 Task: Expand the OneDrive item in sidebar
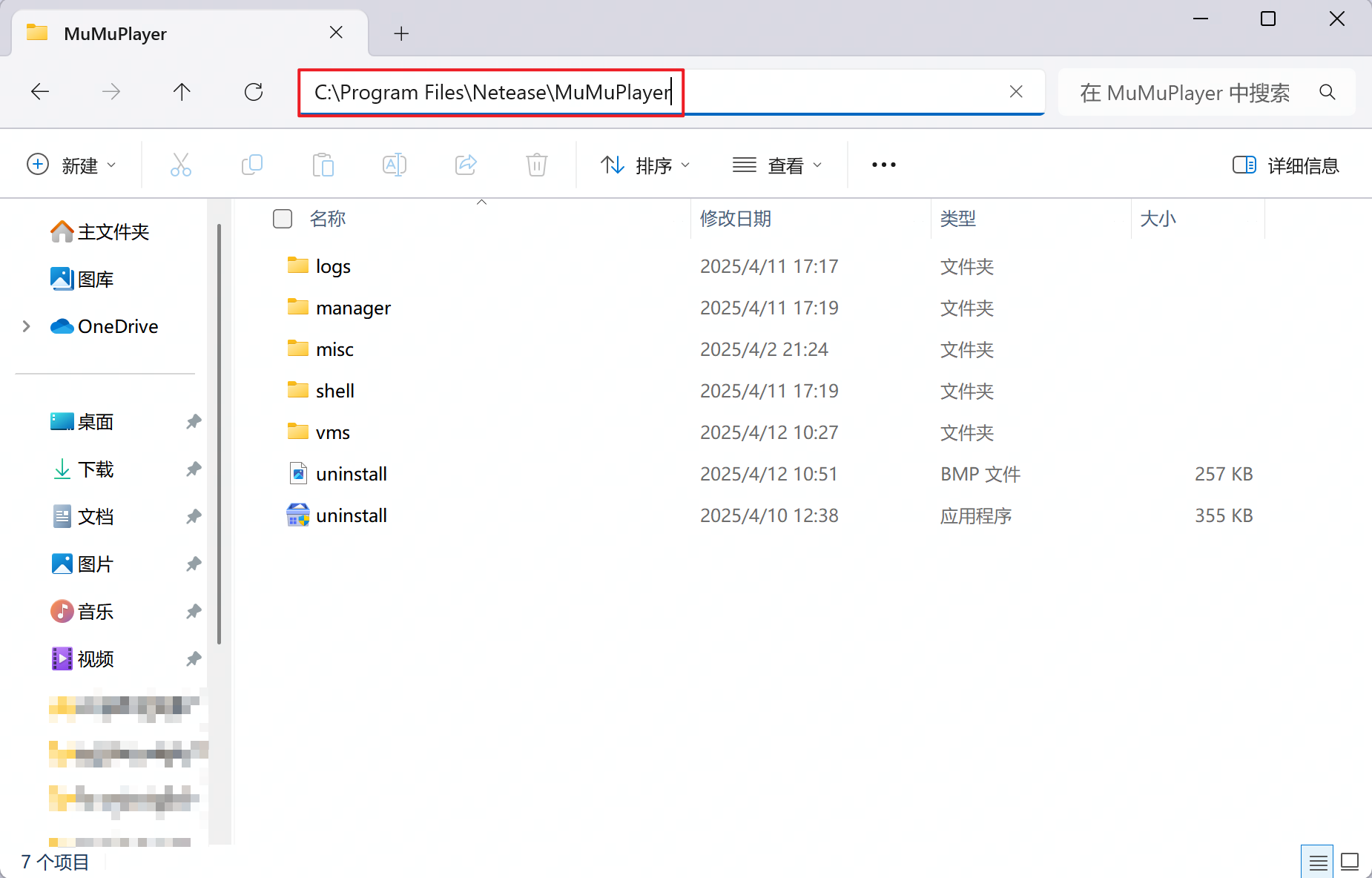26,326
